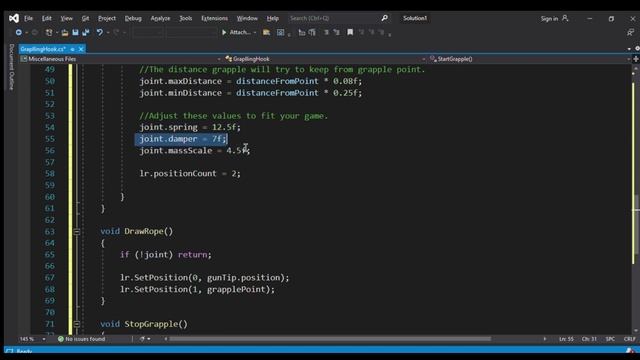Viewport: 640px width, 360px height.
Task: Click the Live Share/feedback icon at top right
Action: click(631, 32)
